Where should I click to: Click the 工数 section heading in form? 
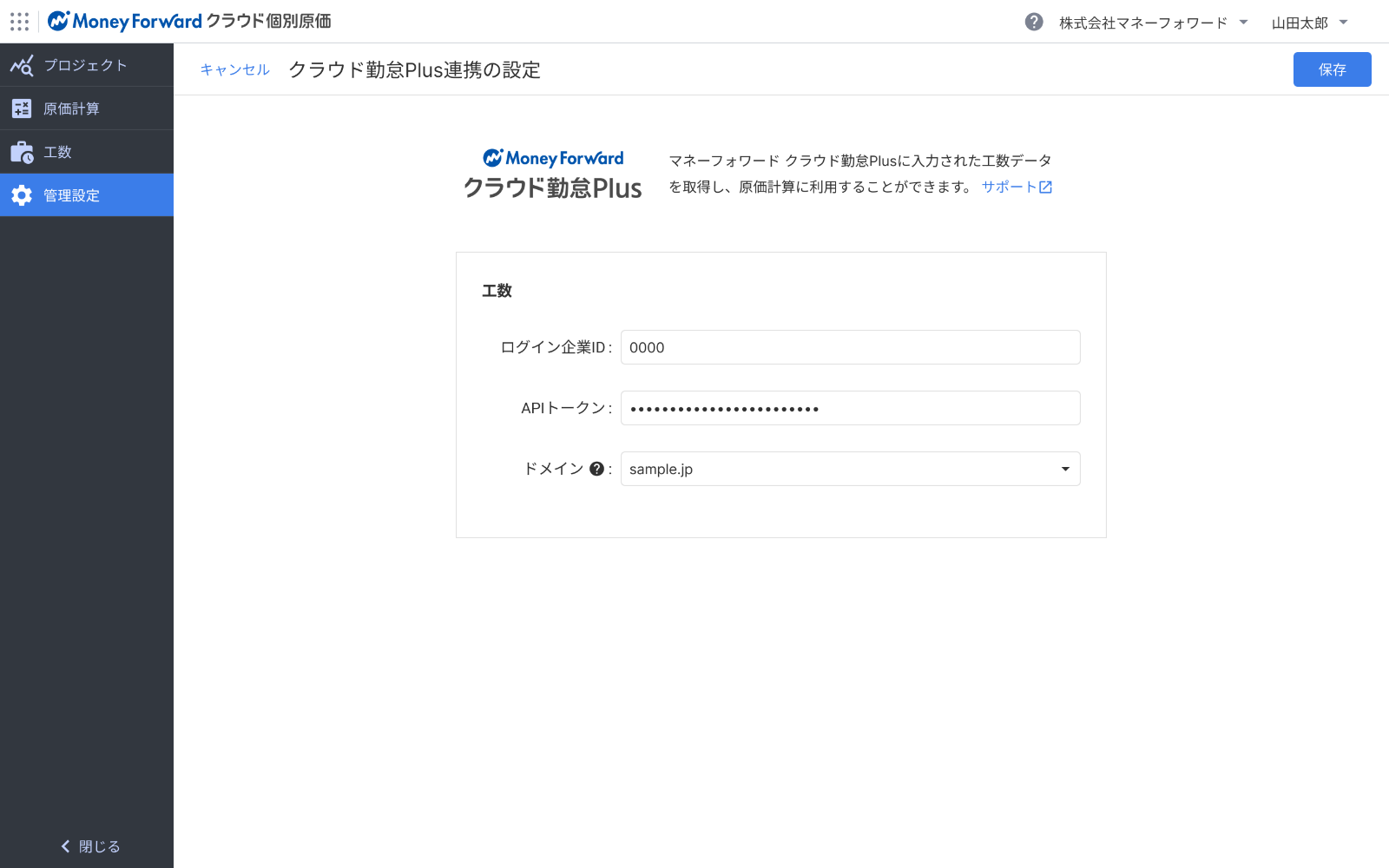pos(497,291)
